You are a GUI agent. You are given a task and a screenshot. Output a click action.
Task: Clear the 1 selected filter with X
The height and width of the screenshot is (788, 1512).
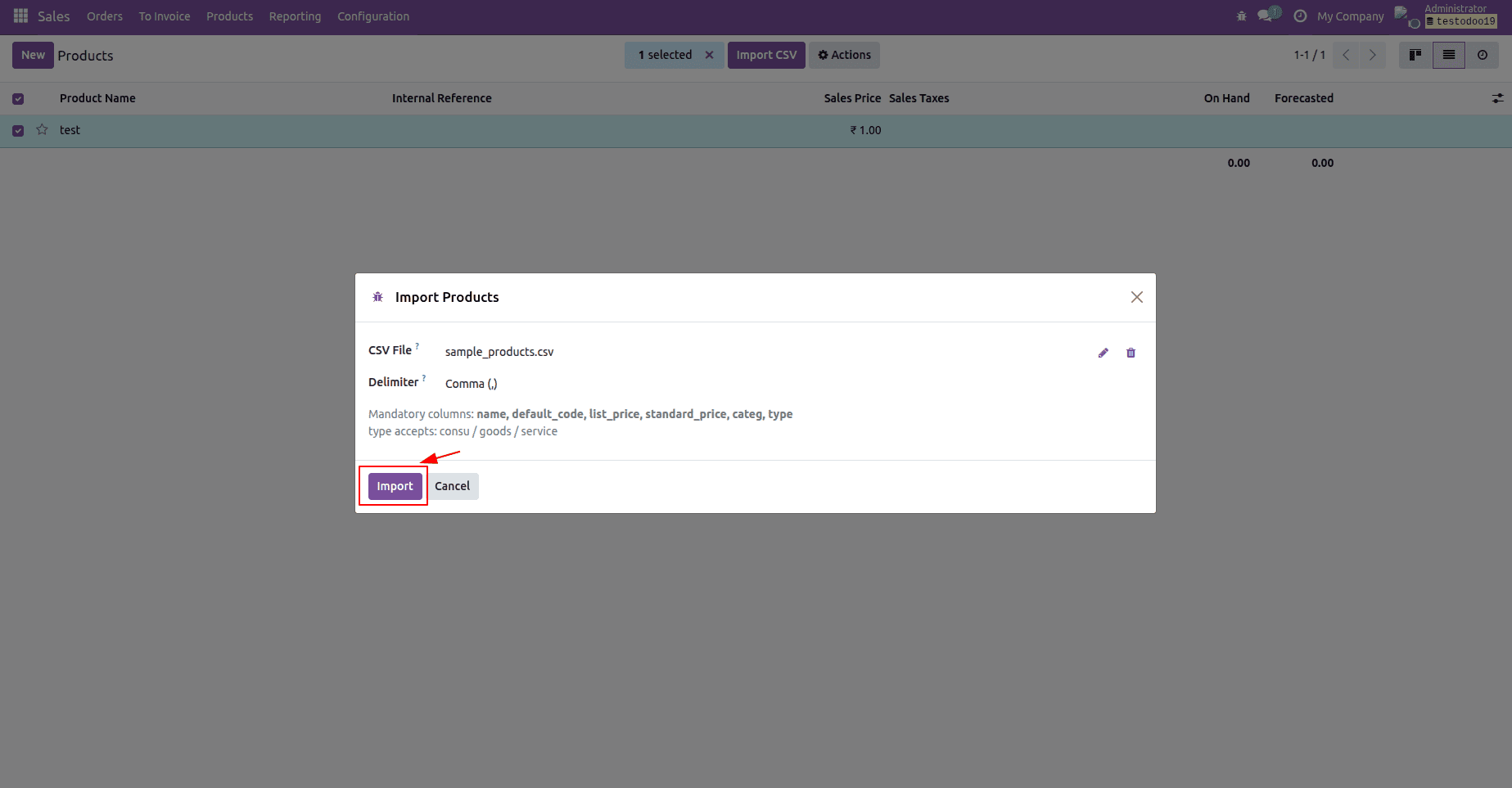point(710,55)
